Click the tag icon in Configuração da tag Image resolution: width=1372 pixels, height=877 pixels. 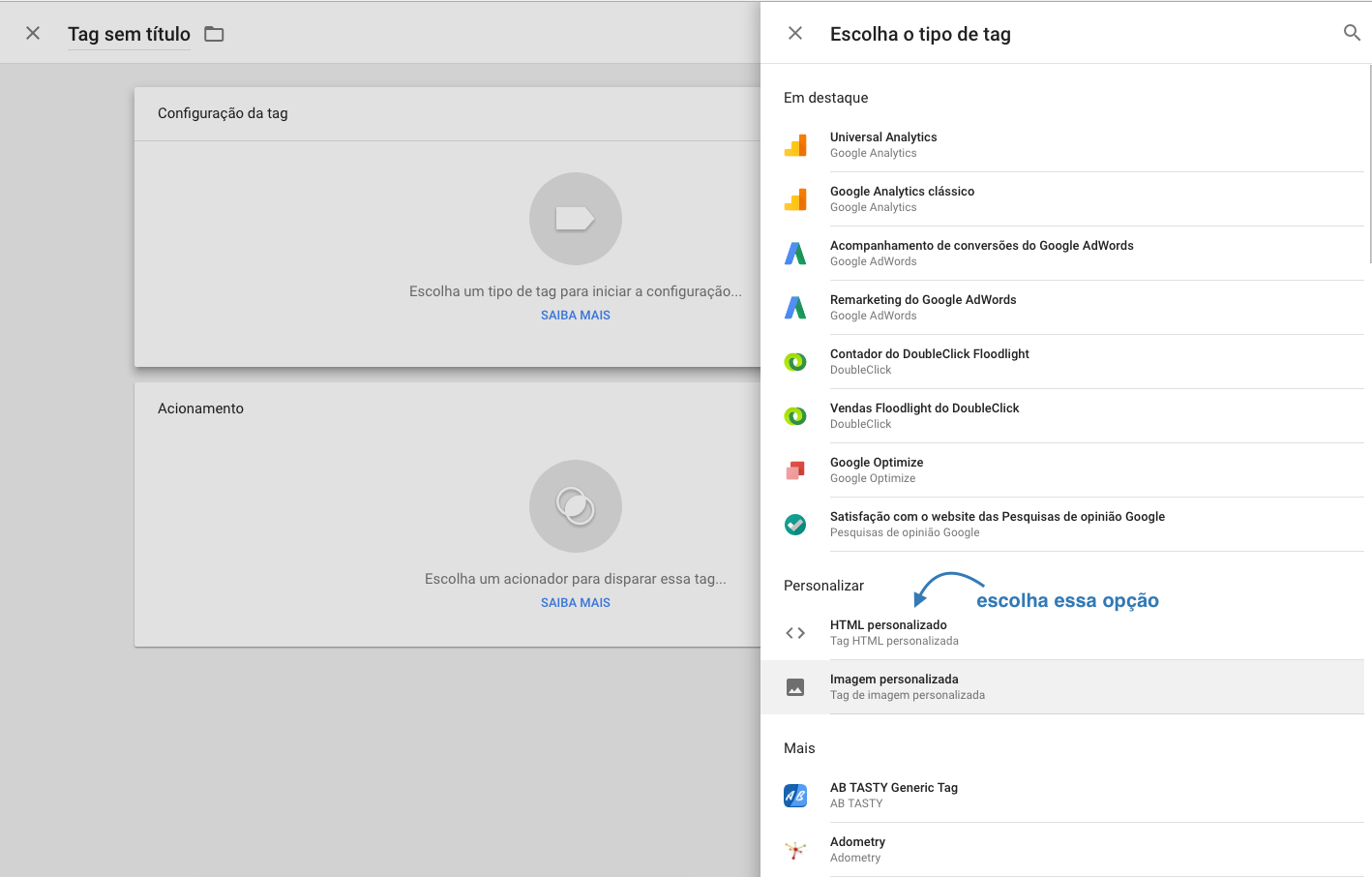click(x=576, y=219)
